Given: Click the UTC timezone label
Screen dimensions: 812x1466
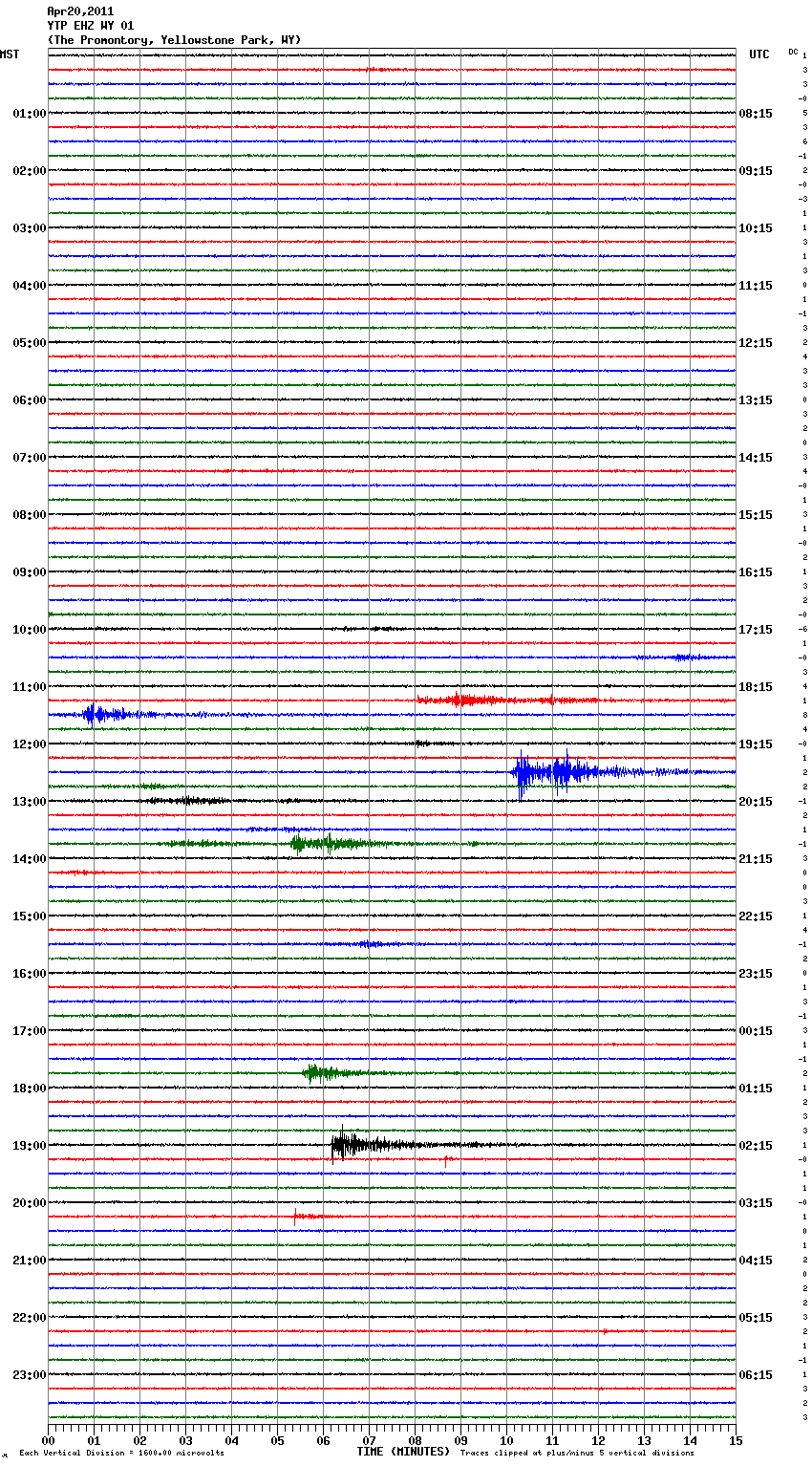Looking at the screenshot, I should (759, 54).
